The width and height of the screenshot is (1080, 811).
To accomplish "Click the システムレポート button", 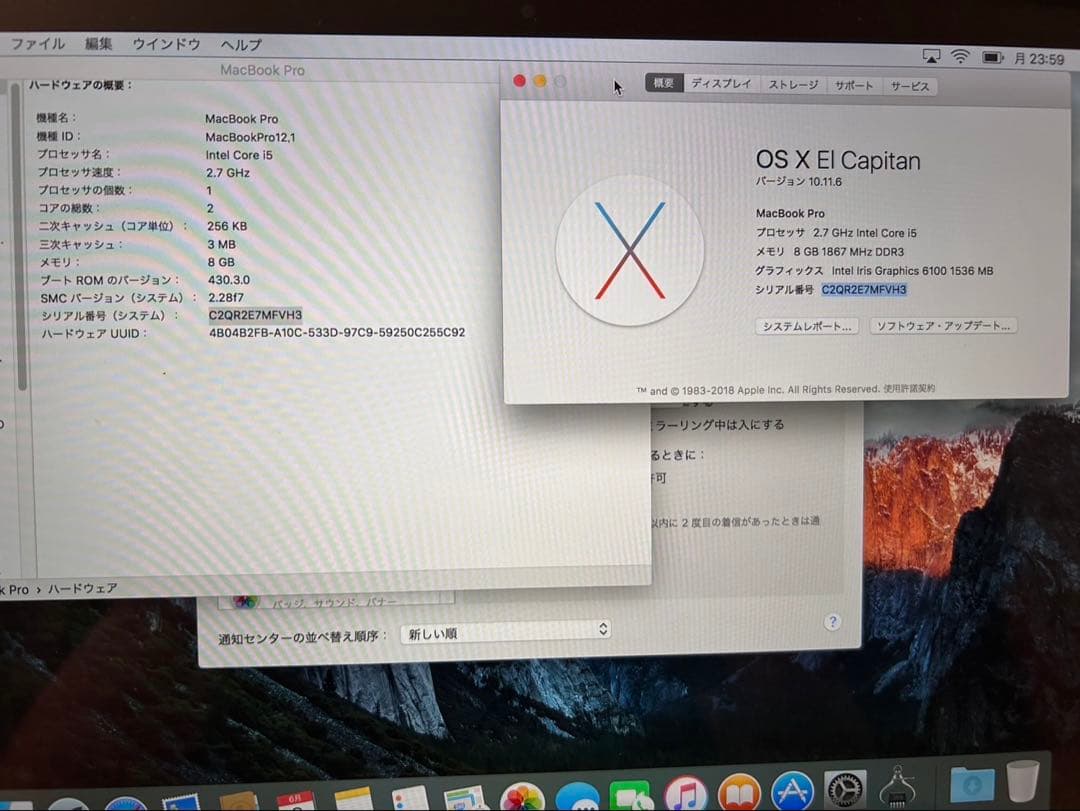I will click(807, 326).
